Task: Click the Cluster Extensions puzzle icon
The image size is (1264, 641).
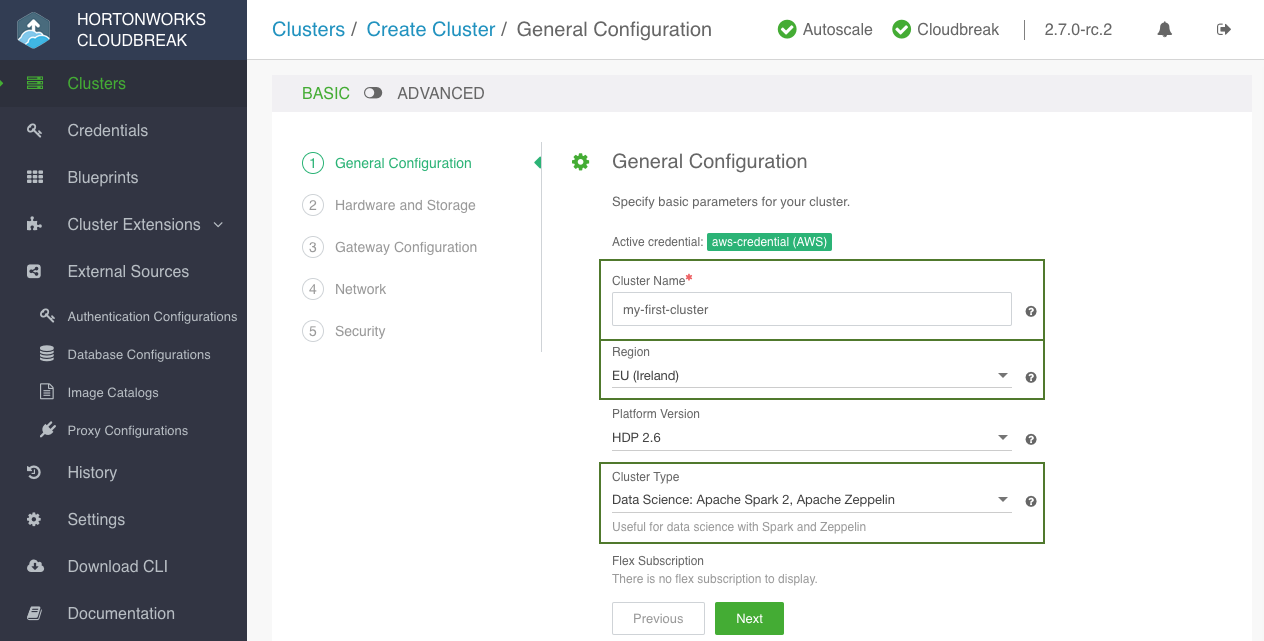Action: coord(35,224)
